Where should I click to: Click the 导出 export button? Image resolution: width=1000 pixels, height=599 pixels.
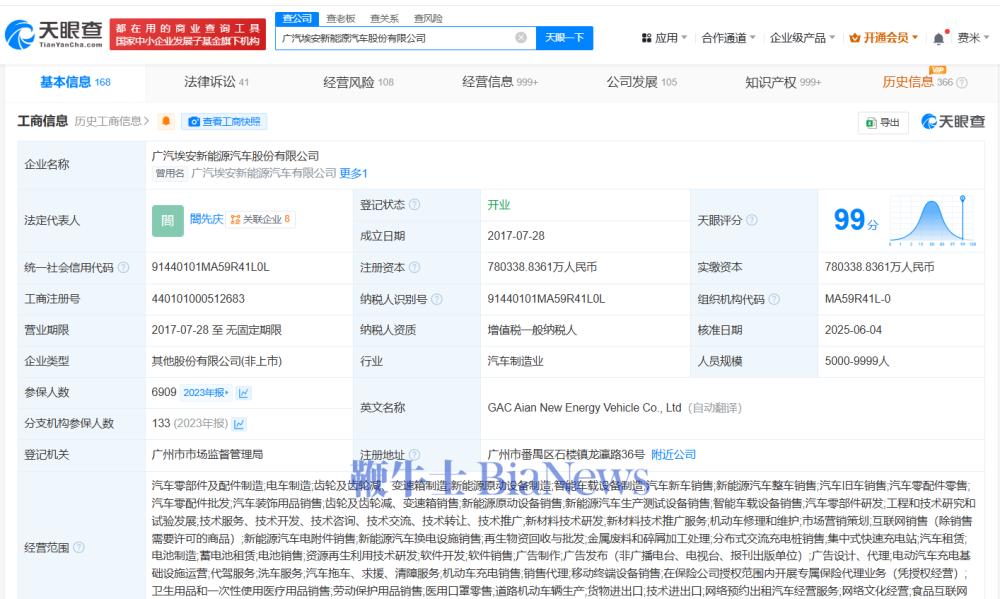coord(883,122)
